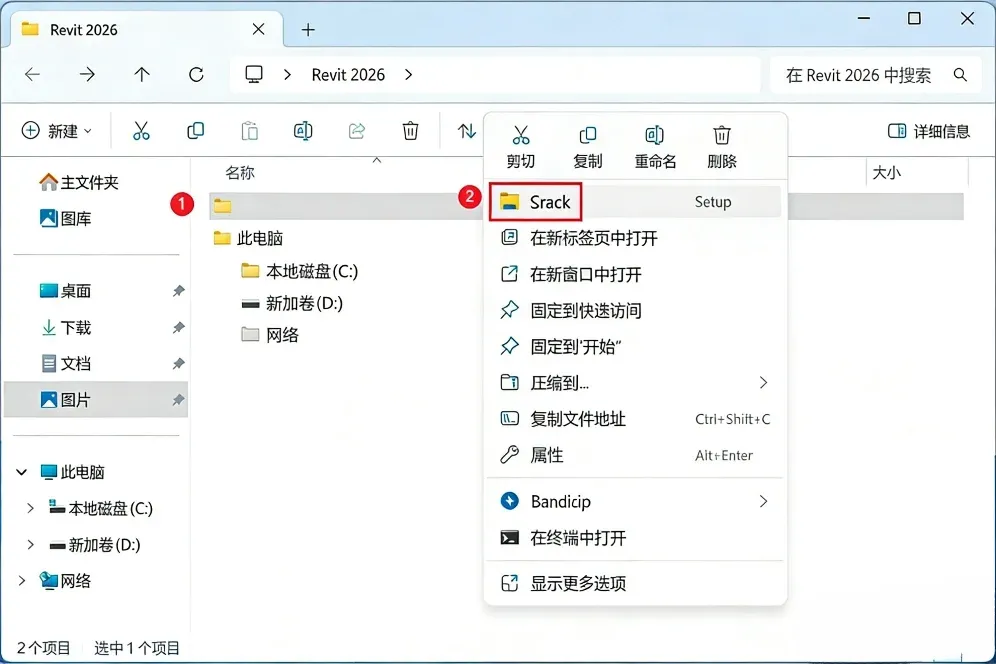Choose 复制文件地址
The image size is (996, 664).
(x=635, y=419)
